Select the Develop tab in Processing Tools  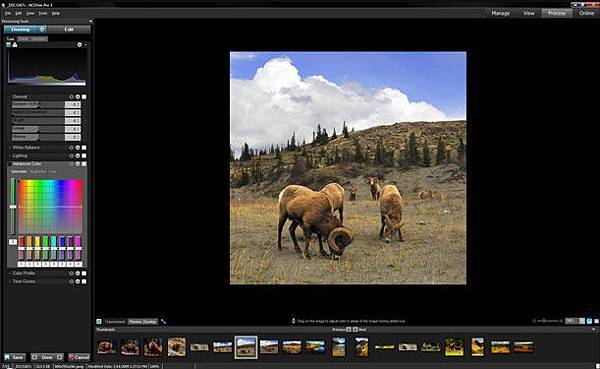(21, 29)
